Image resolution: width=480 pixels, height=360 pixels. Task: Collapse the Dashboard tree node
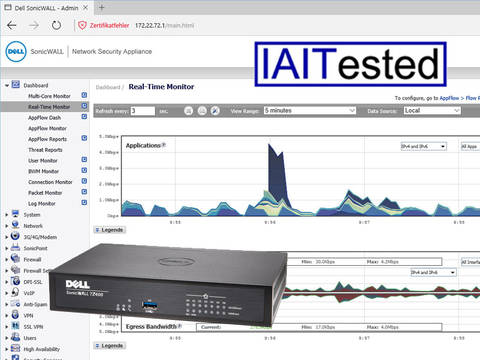click(x=7, y=86)
